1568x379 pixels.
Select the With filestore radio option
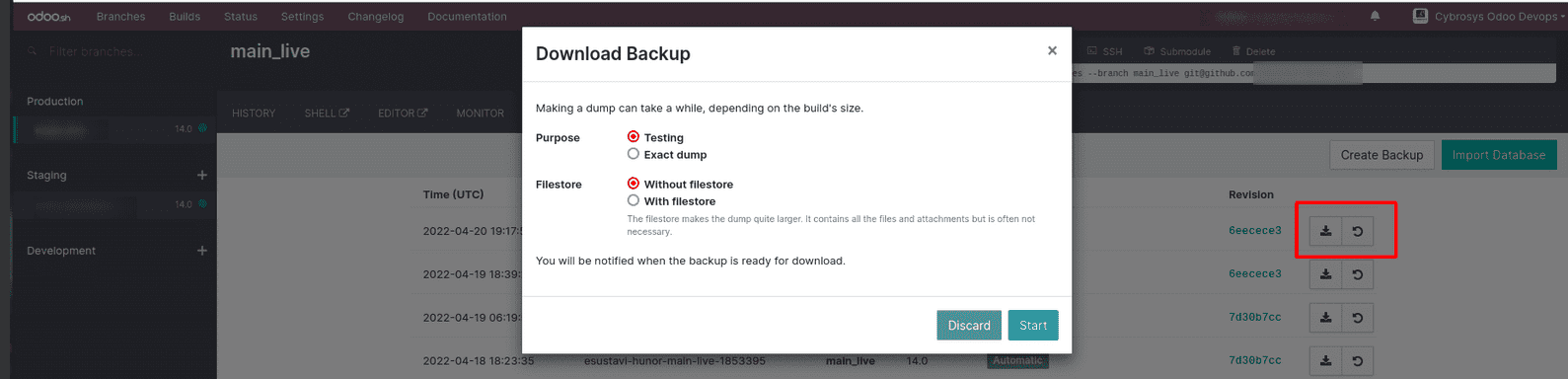tap(634, 200)
